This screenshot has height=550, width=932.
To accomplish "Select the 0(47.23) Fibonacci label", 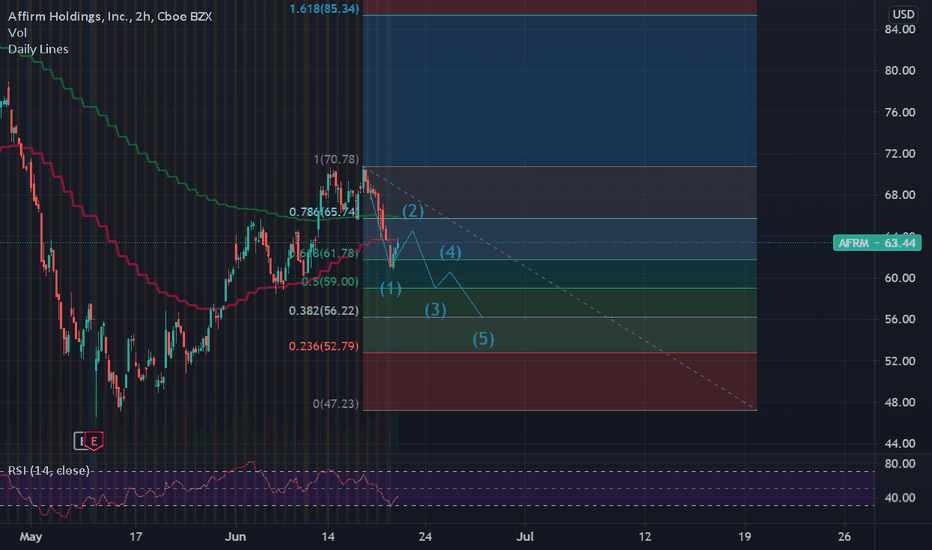I will (336, 404).
